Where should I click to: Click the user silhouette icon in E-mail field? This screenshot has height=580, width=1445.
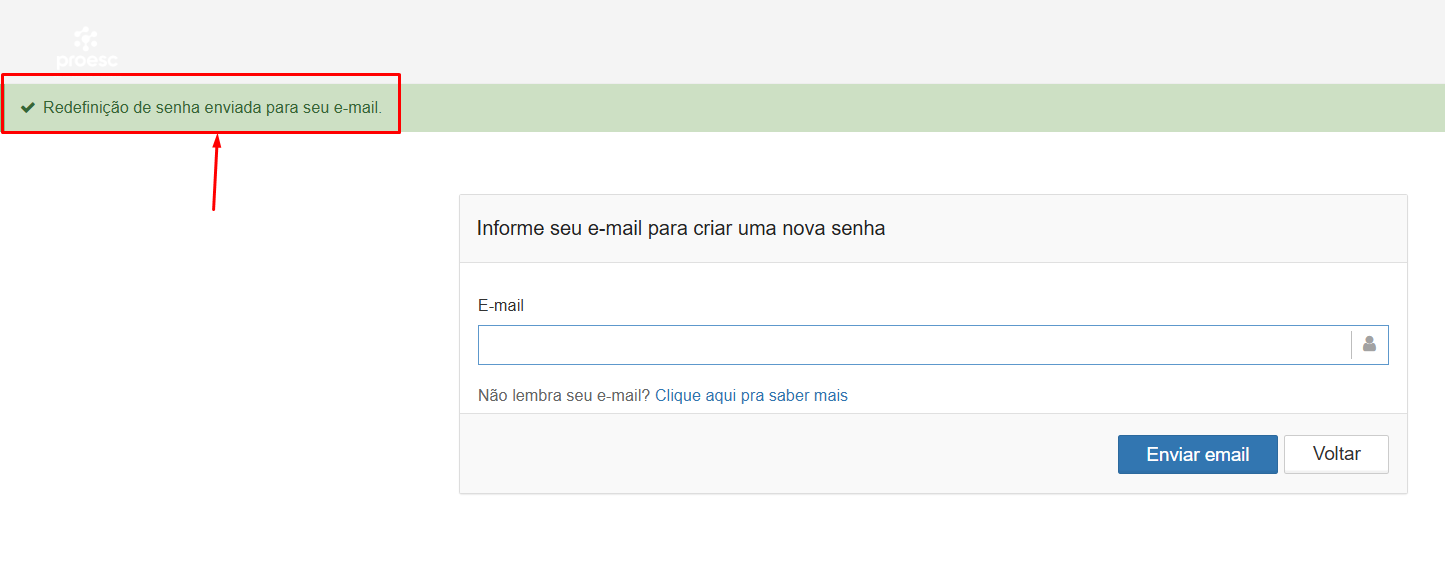(1369, 344)
